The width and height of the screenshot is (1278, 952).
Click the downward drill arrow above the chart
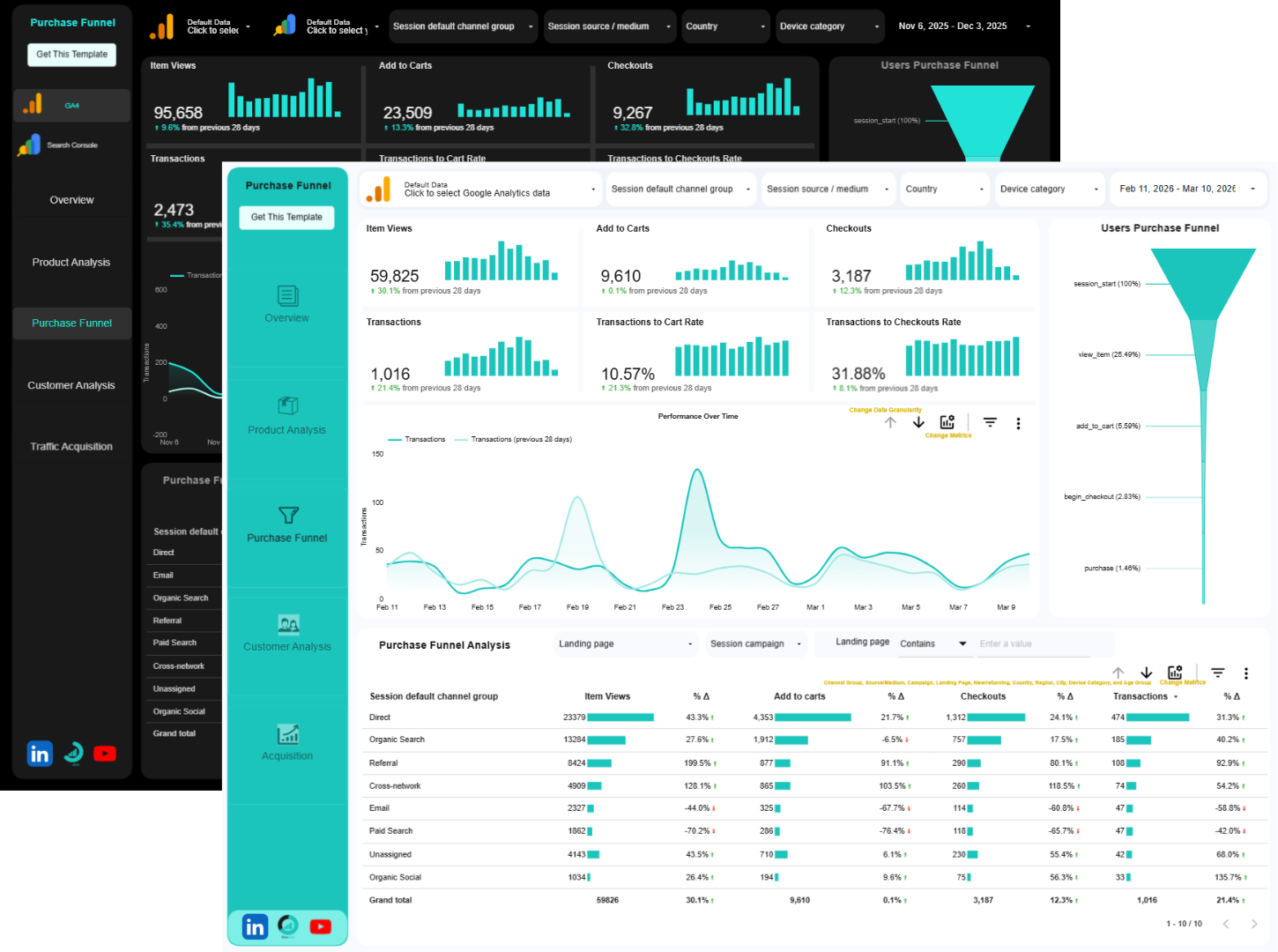coord(918,422)
